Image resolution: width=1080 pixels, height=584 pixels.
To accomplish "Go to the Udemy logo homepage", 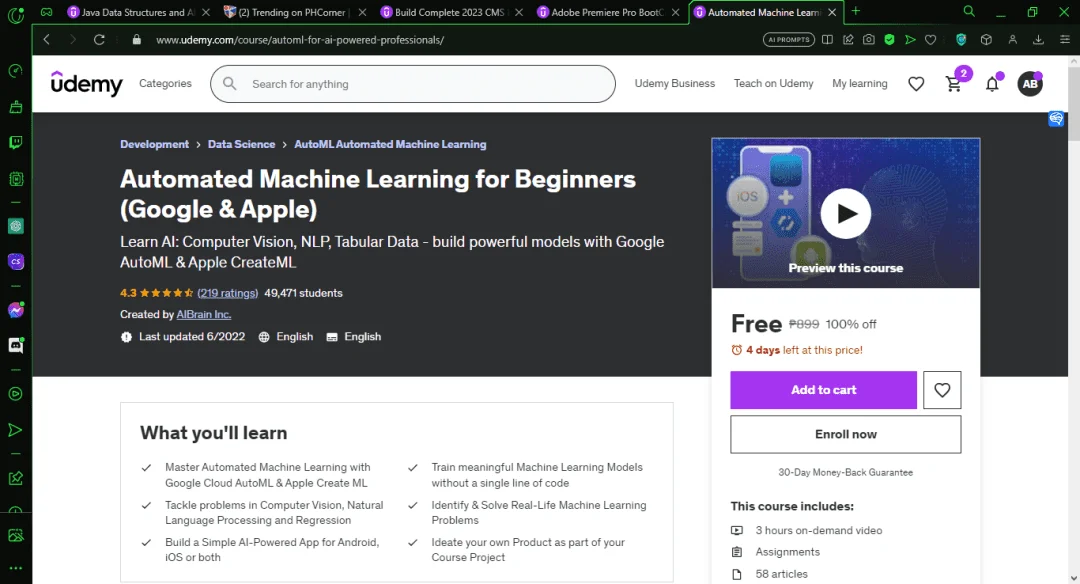I will click(86, 83).
